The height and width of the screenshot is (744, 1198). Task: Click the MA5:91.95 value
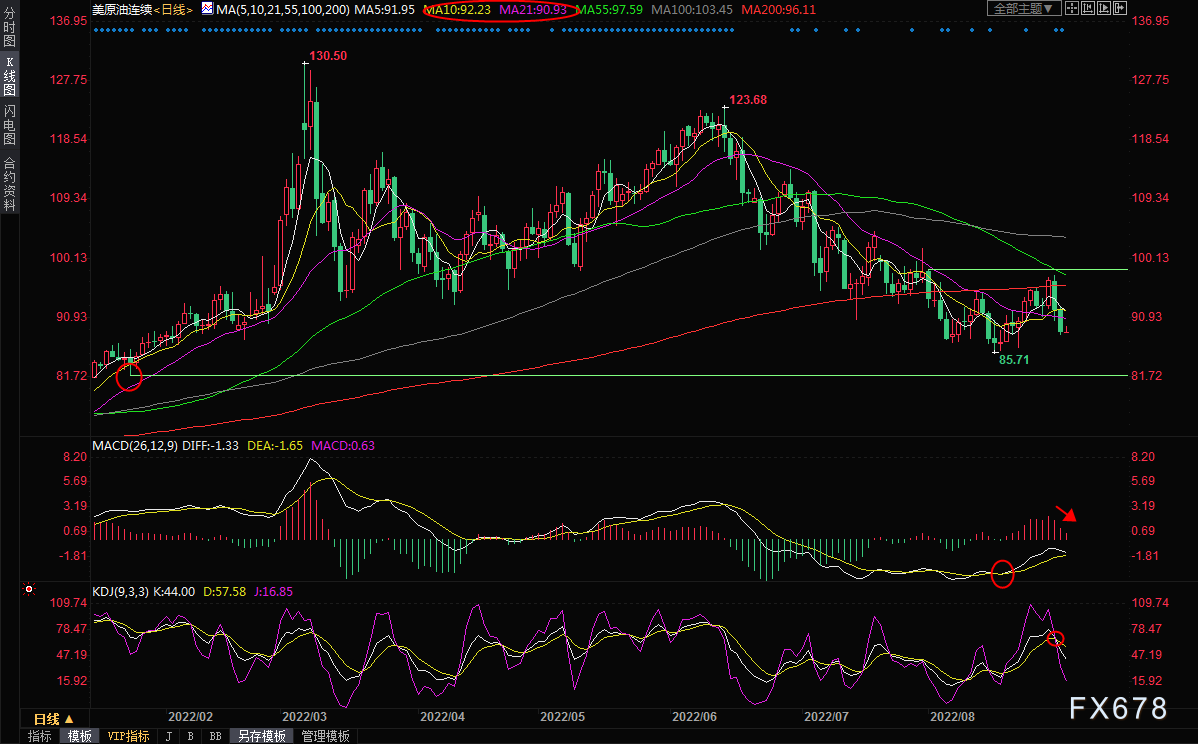(x=384, y=10)
